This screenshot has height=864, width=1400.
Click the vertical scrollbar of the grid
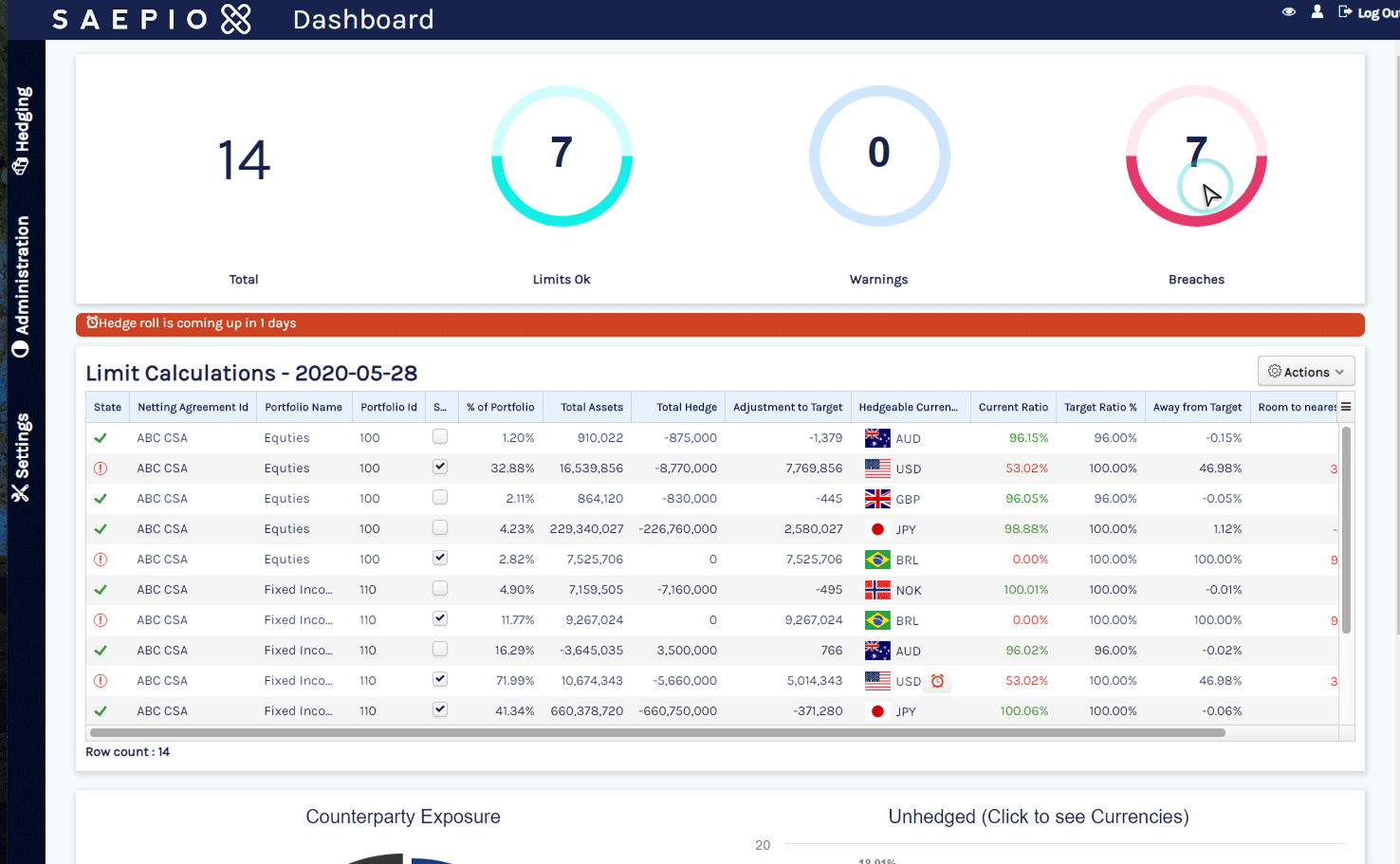(x=1346, y=529)
